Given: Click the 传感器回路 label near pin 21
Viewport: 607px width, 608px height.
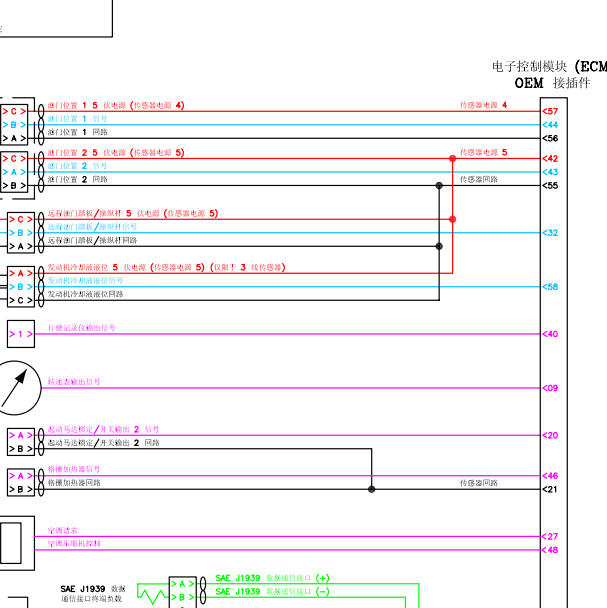Looking at the screenshot, I should click(x=479, y=483).
